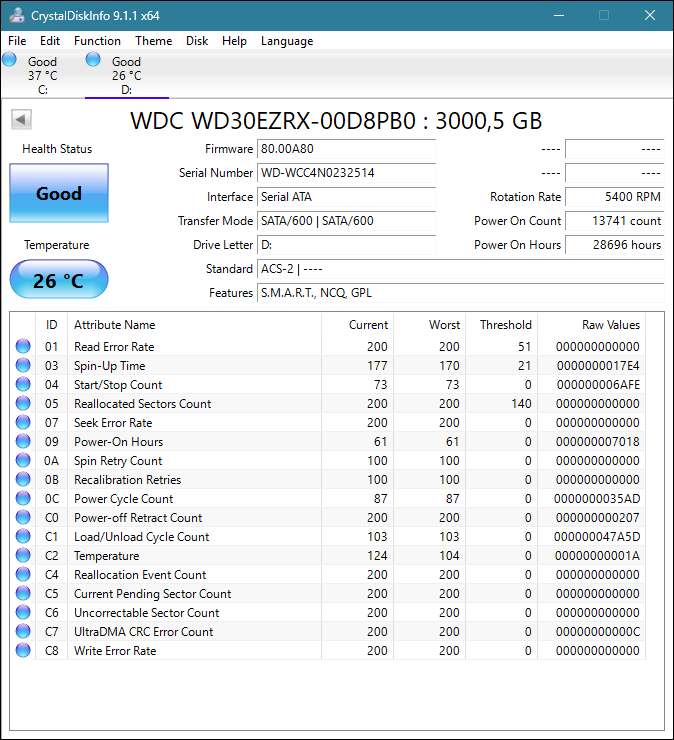
Task: Click the Raw Values column header
Action: coord(592,325)
